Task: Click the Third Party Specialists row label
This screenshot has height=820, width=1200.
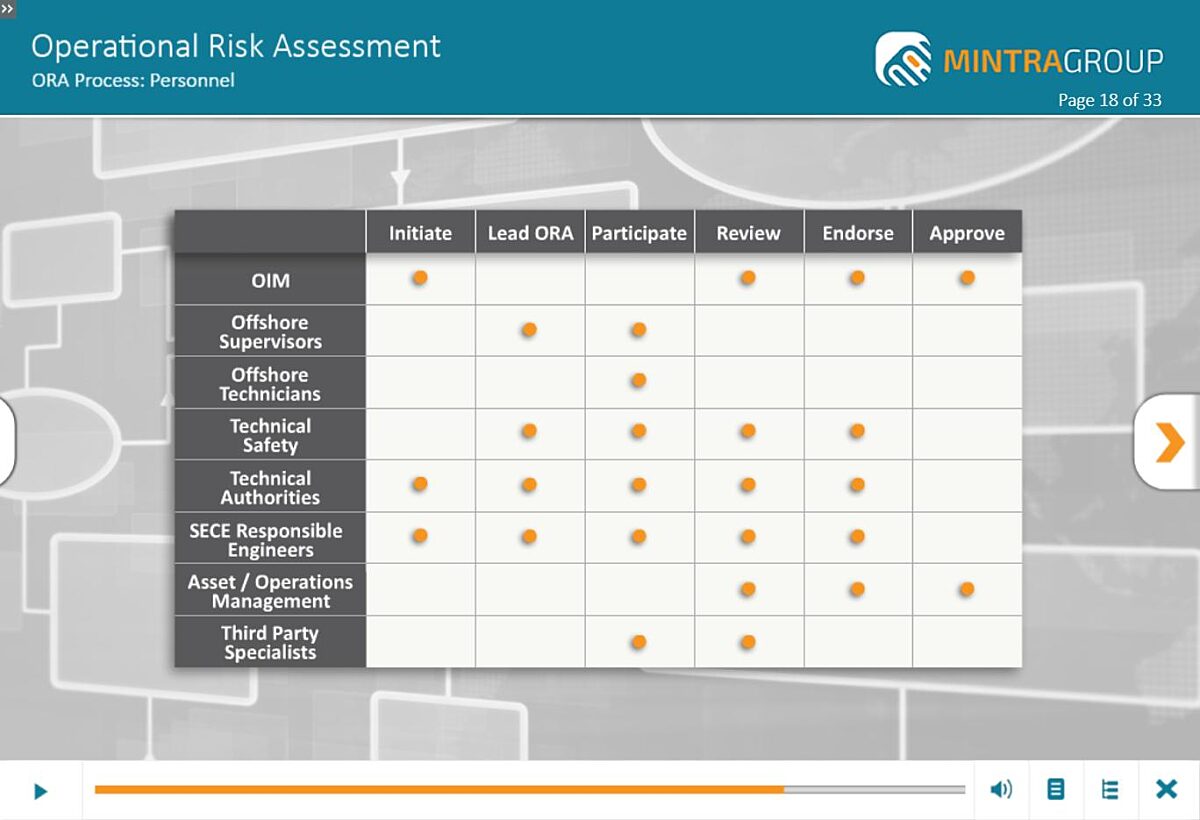Action: tap(270, 642)
